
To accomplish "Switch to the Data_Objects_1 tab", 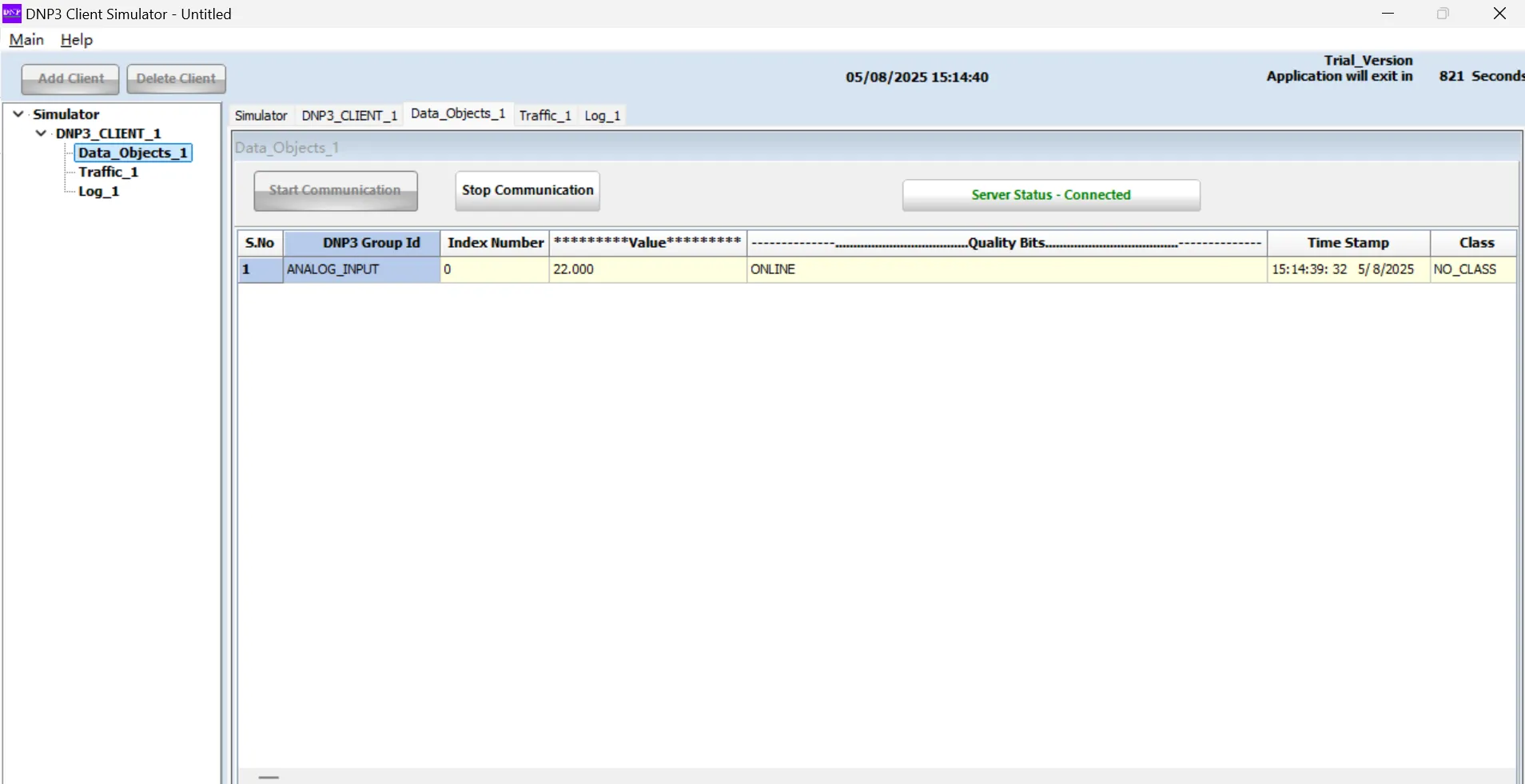I will point(458,113).
